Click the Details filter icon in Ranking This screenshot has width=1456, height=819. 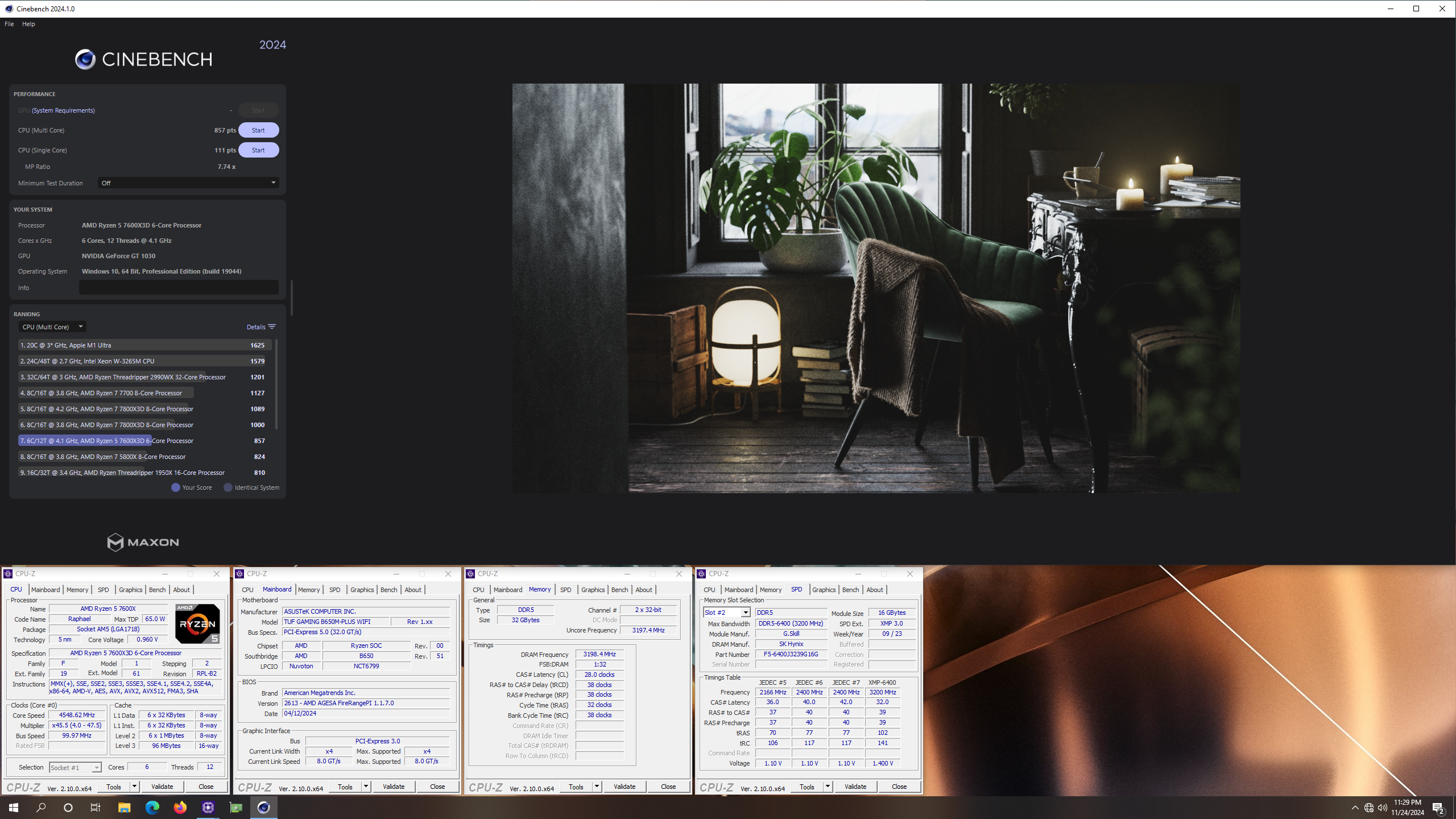tap(272, 327)
